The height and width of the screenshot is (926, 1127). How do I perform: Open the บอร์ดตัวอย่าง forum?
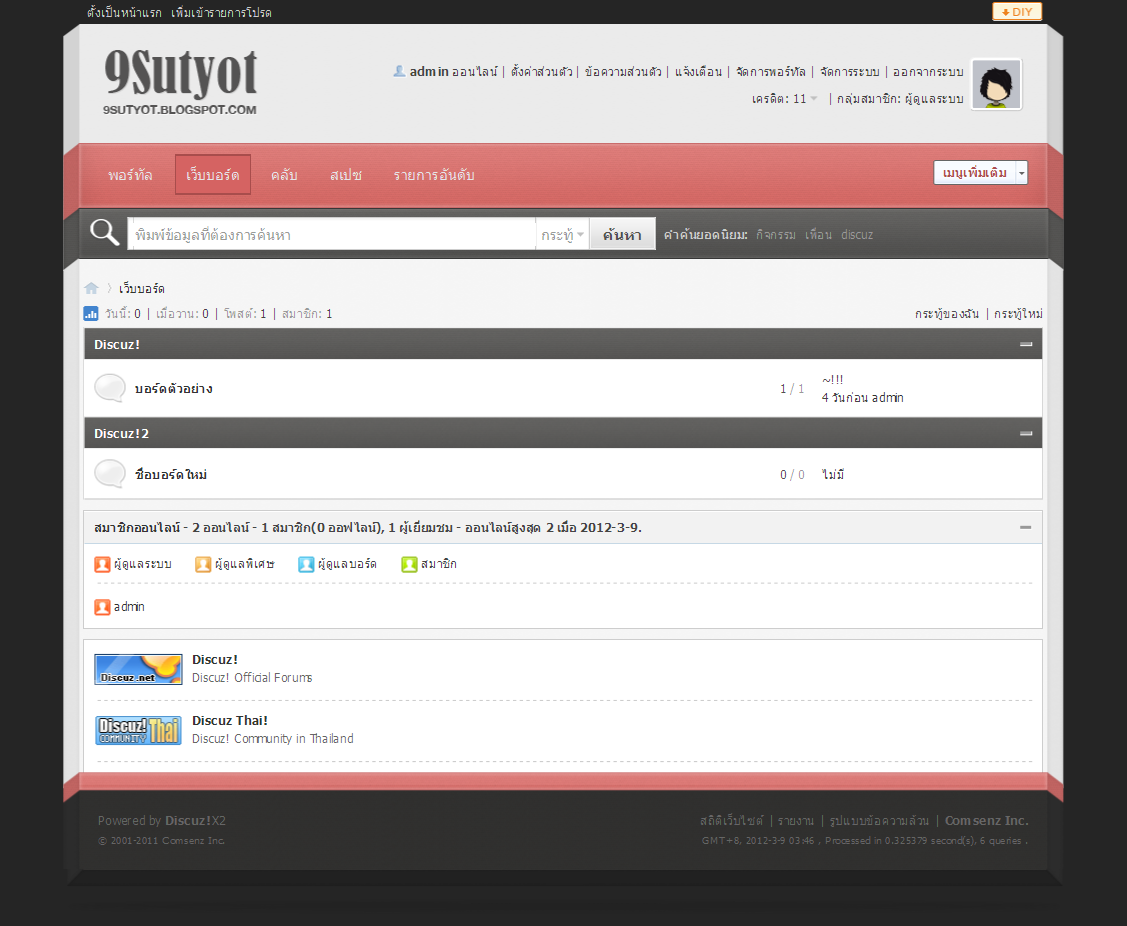[x=173, y=388]
